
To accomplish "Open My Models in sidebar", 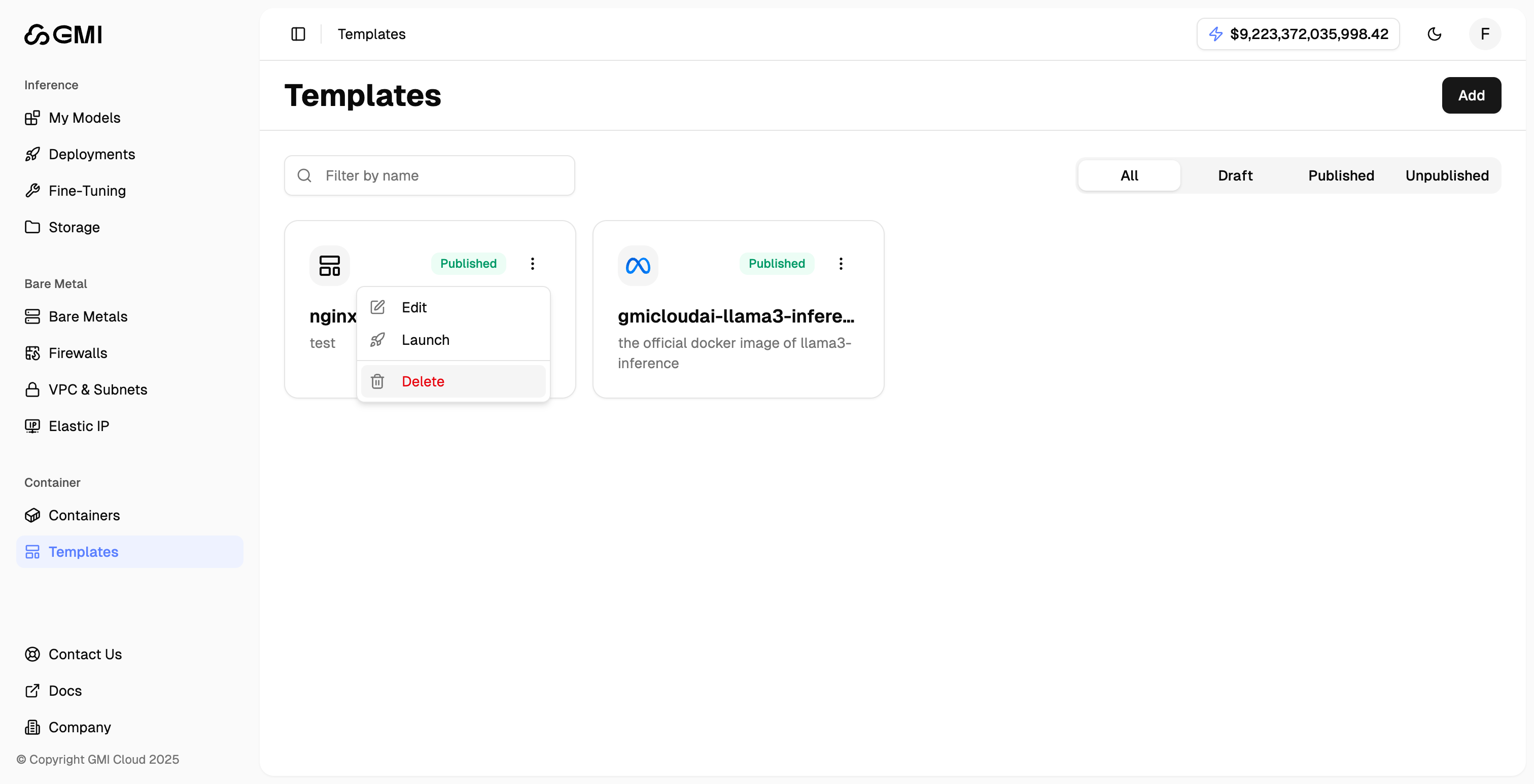I will click(84, 118).
